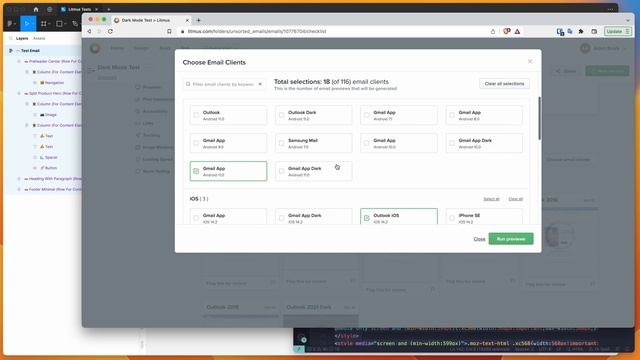Share the page using address bar icon
Image resolution: width=640 pixels, height=360 pixels.
coord(493,31)
